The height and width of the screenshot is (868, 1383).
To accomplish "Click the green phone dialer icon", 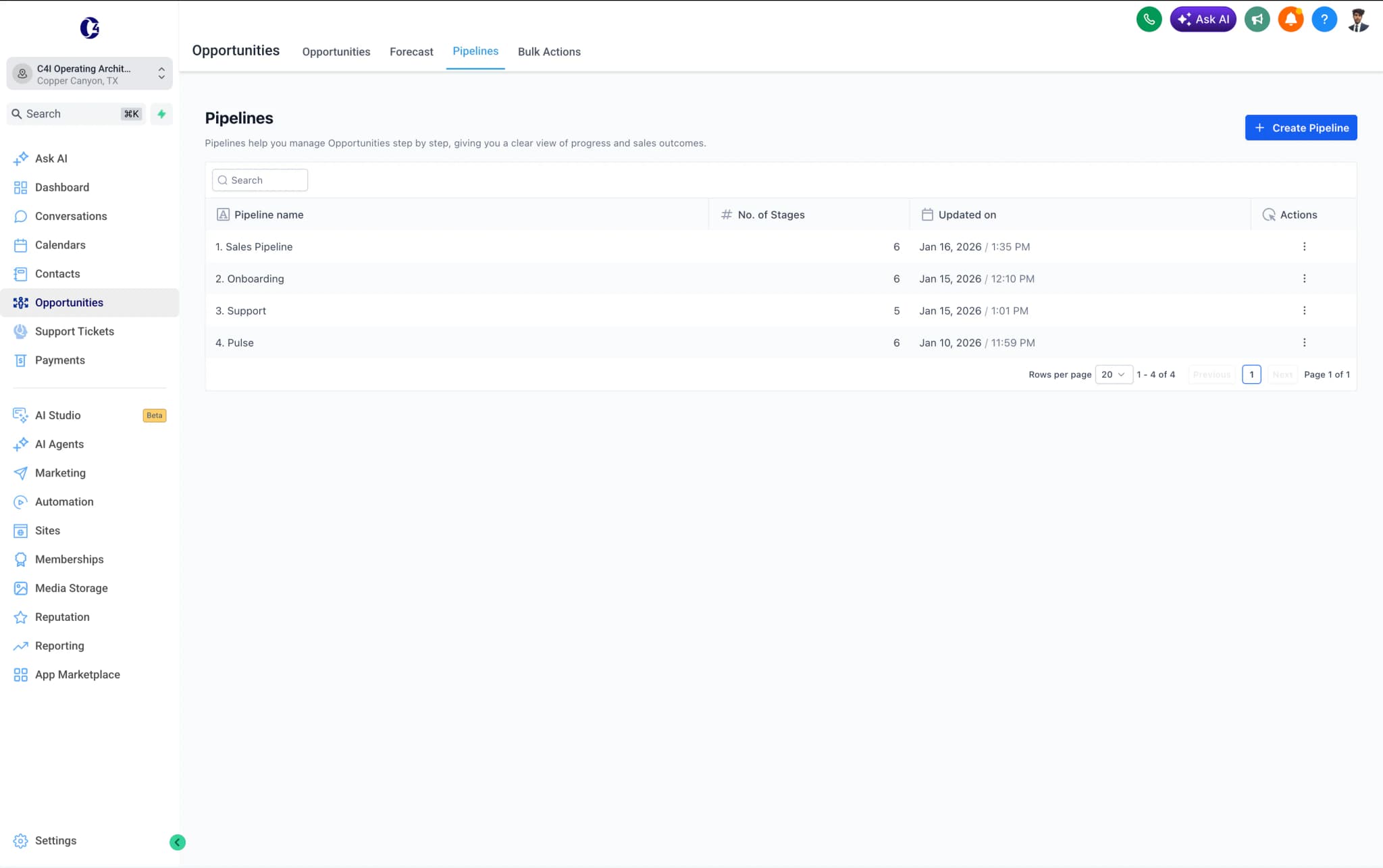I will point(1149,20).
